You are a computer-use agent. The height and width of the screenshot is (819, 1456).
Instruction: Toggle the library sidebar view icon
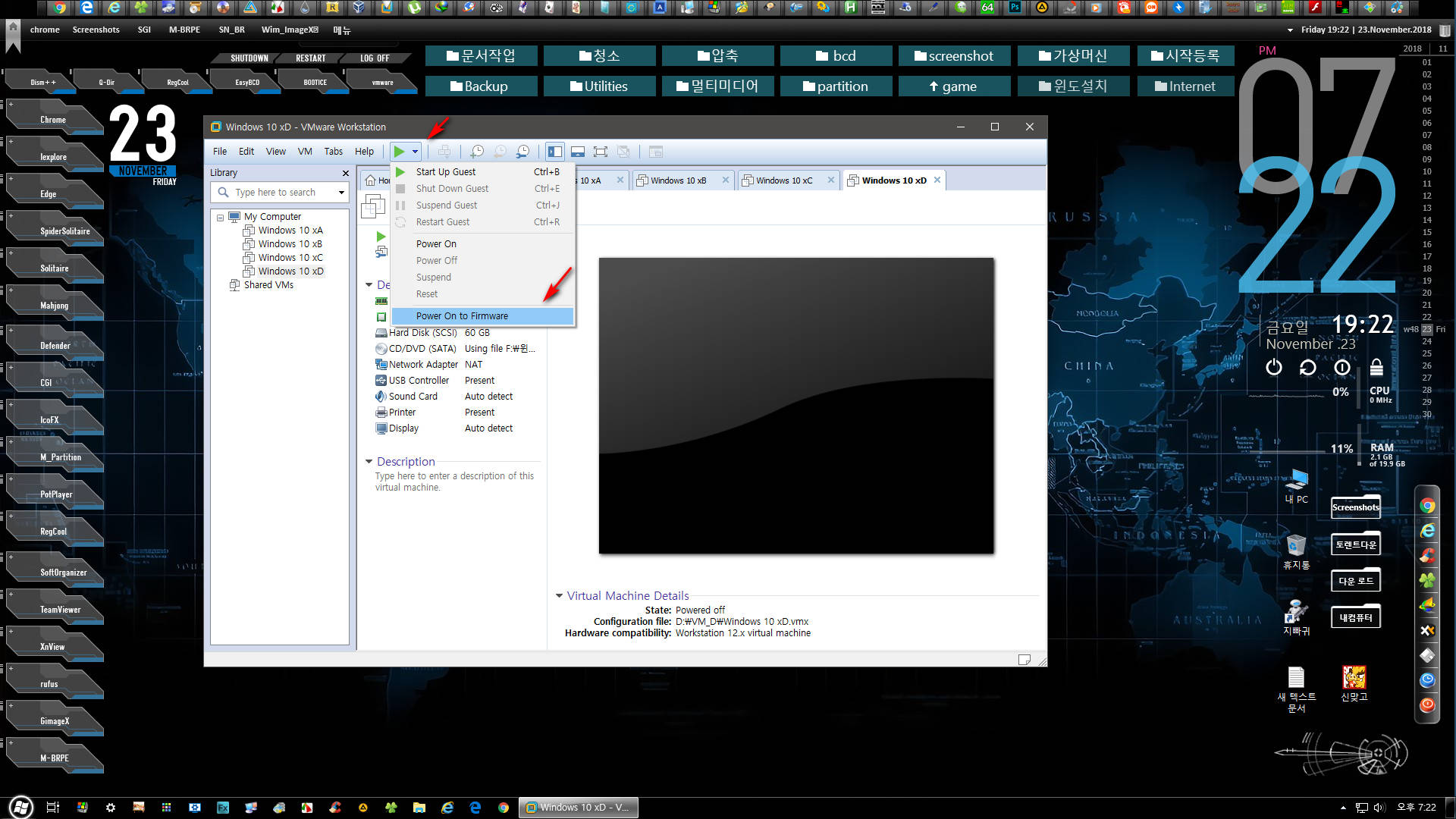coord(555,152)
